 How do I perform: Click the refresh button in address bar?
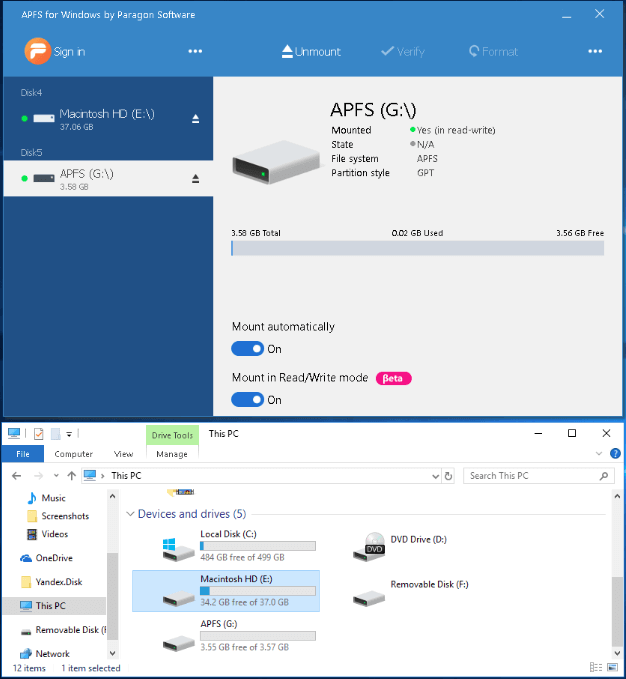[x=448, y=476]
